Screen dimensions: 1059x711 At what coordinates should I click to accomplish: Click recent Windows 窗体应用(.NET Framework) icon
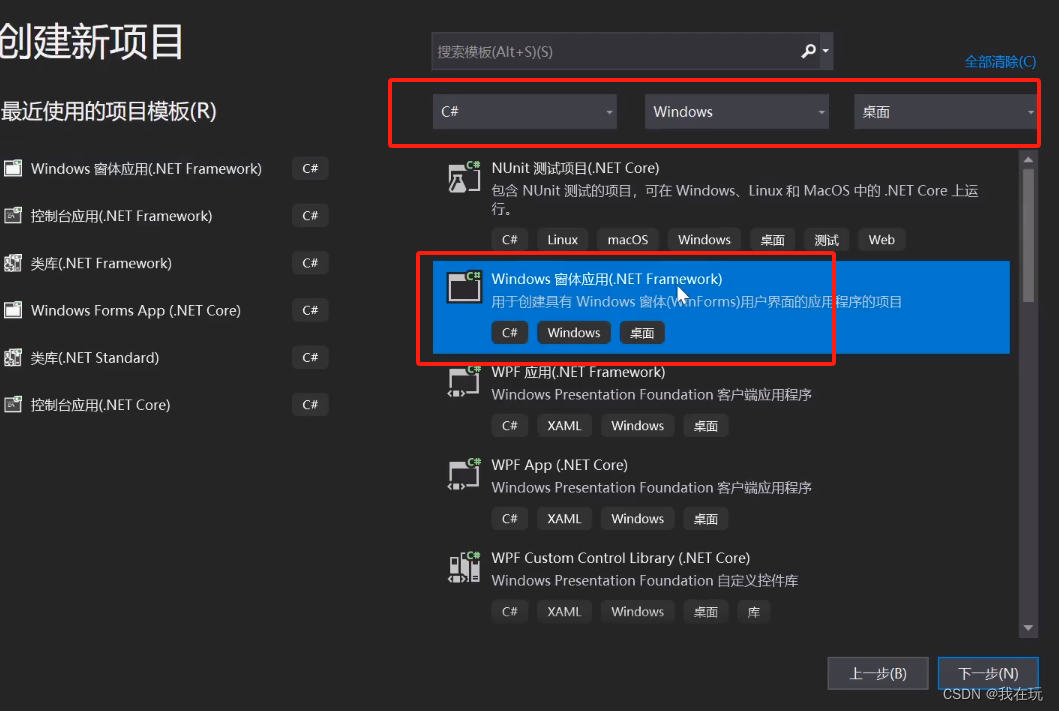13,168
